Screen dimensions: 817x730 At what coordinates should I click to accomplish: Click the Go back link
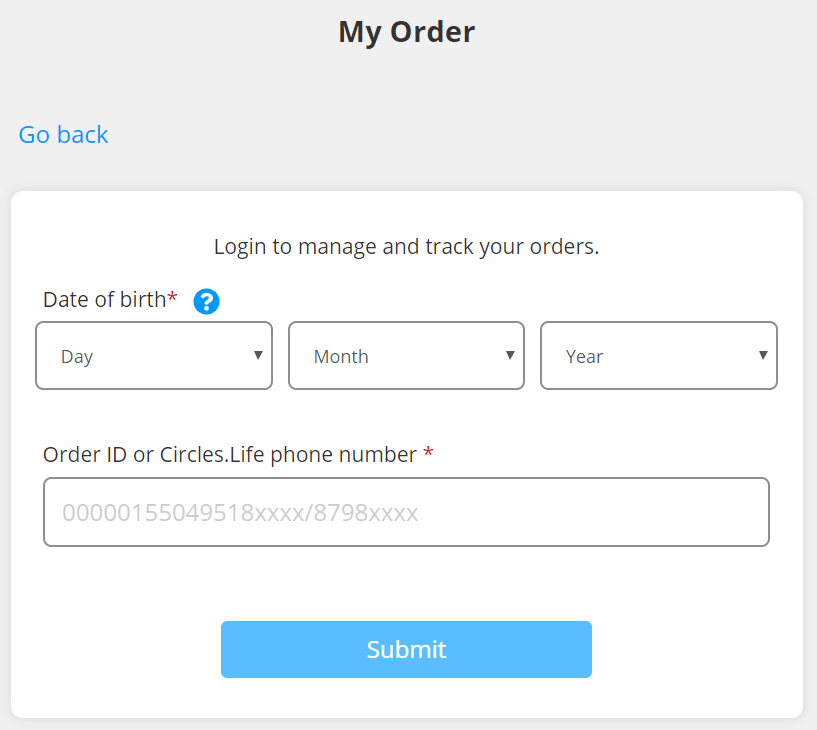point(63,134)
